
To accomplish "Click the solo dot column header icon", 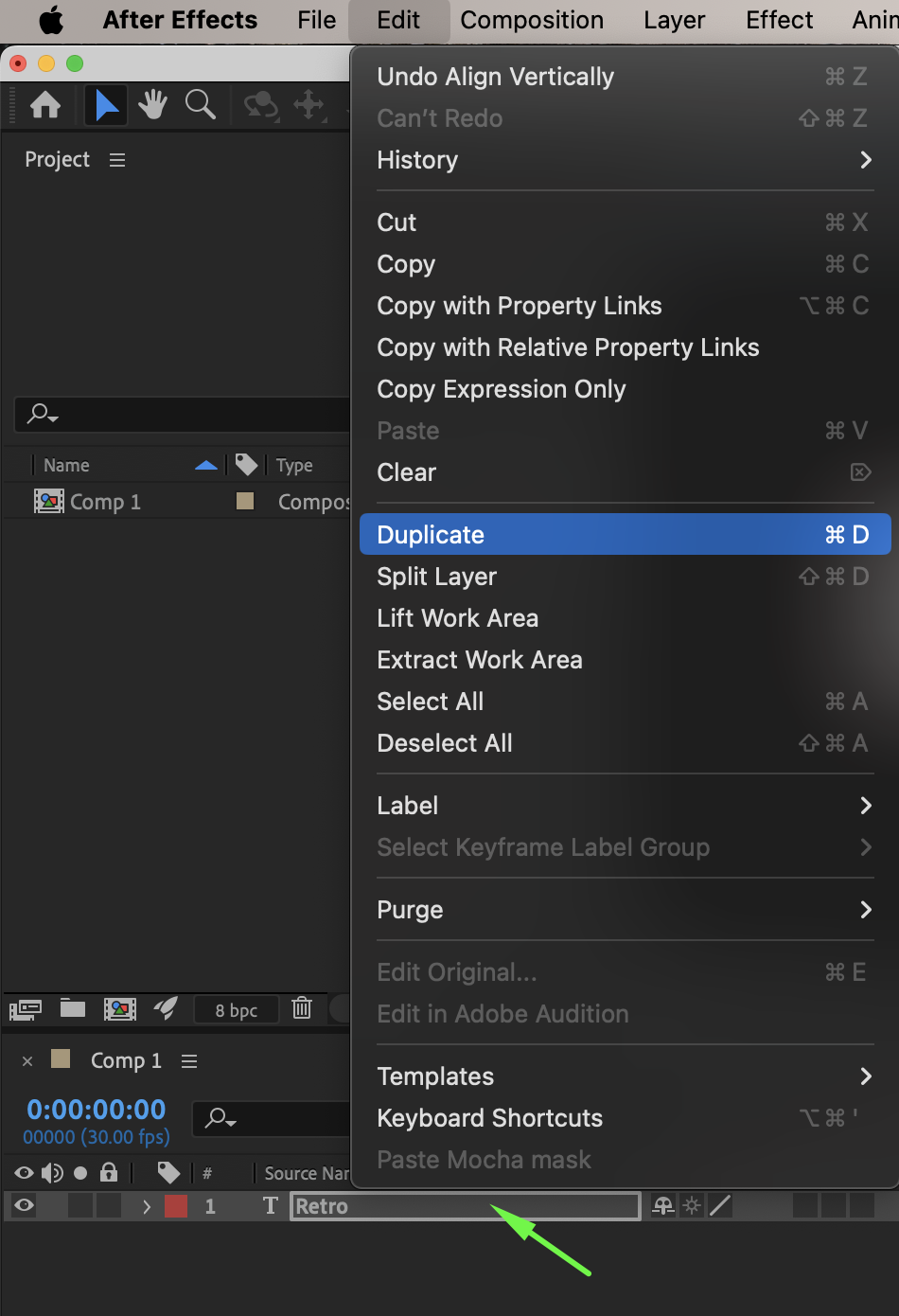I will (x=80, y=1173).
